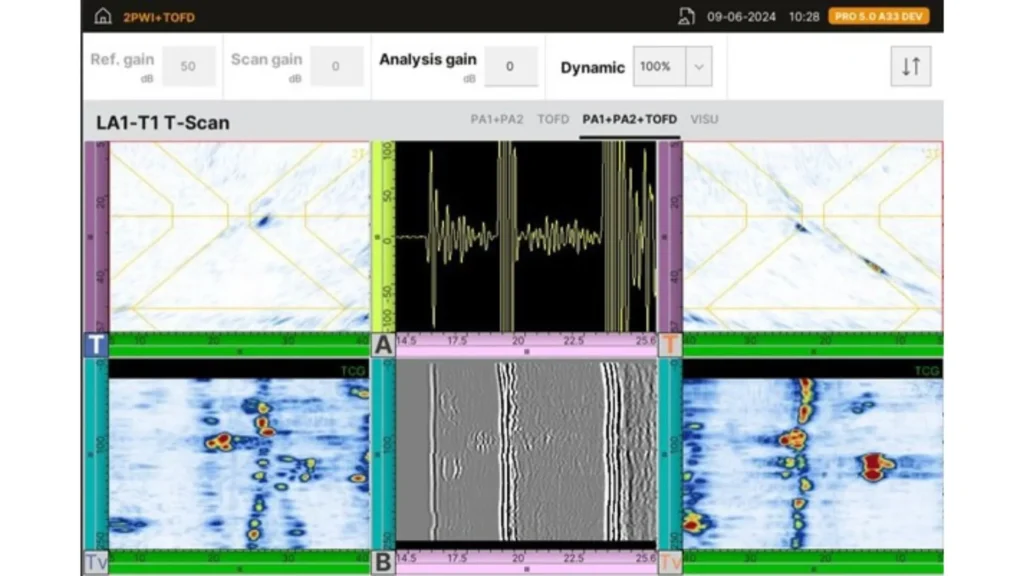Screen dimensions: 1024x576
Task: Click the 2PWI+TOFD title label
Action: (159, 17)
